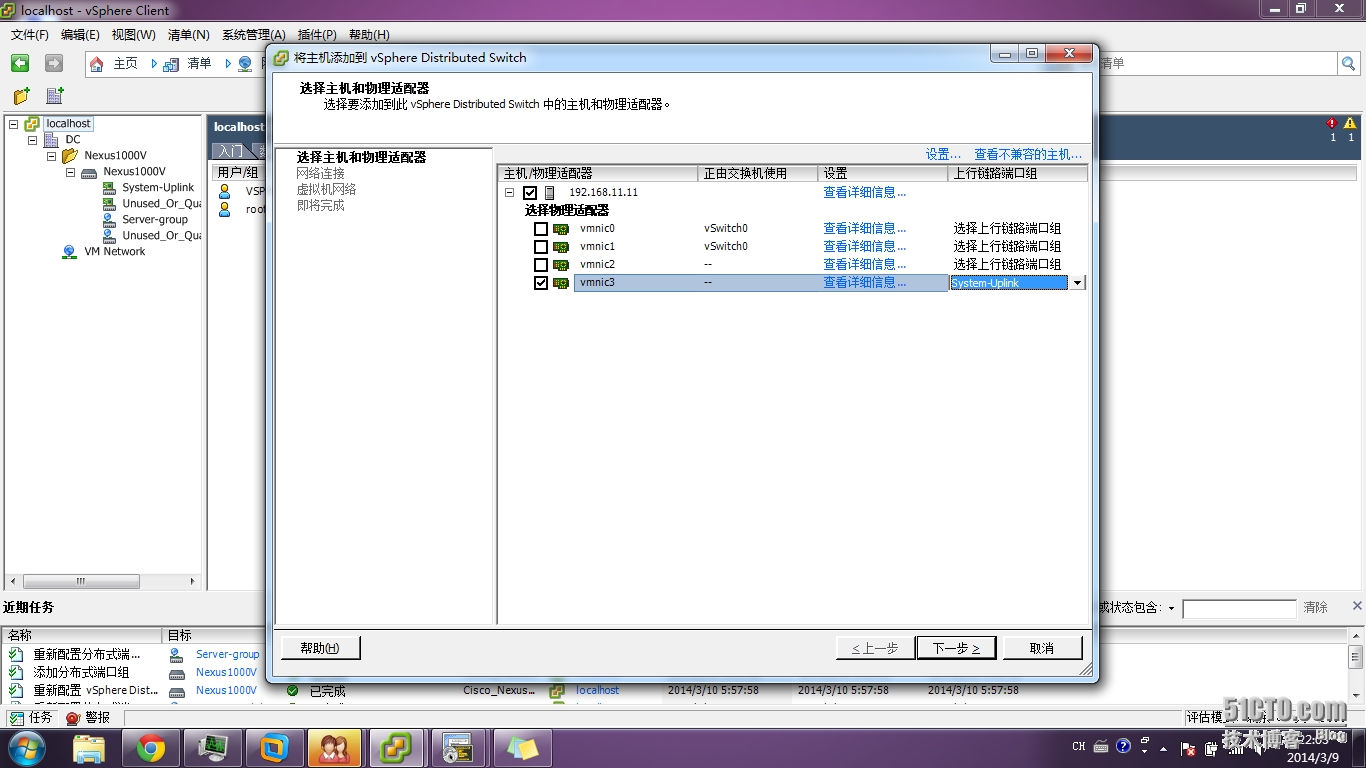Click the VSP user icon in permissions list
This screenshot has width=1366, height=768.
tap(225, 191)
